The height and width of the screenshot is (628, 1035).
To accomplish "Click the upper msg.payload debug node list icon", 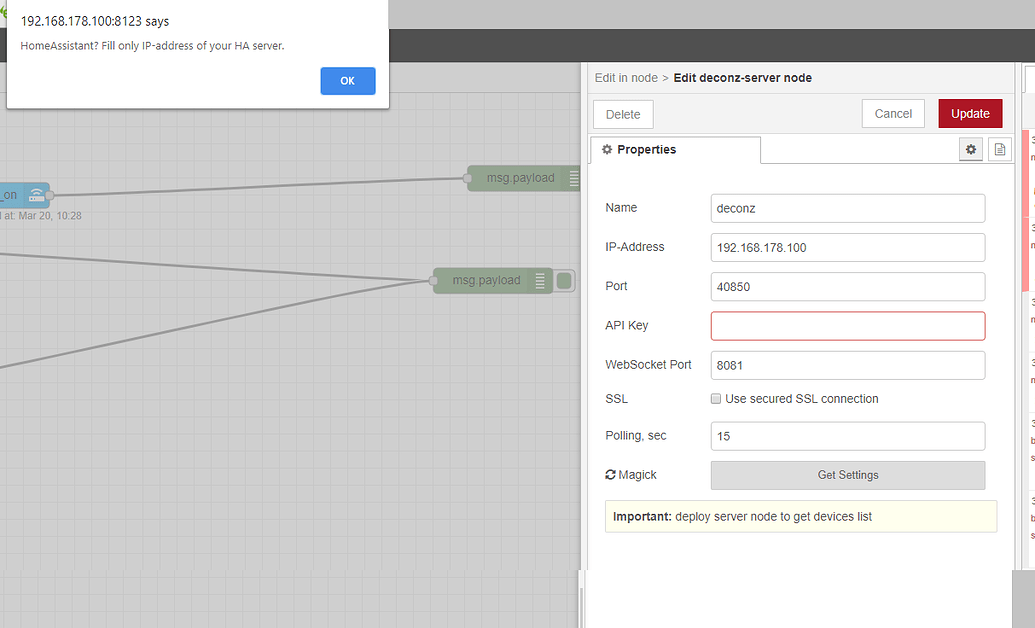I will click(574, 178).
